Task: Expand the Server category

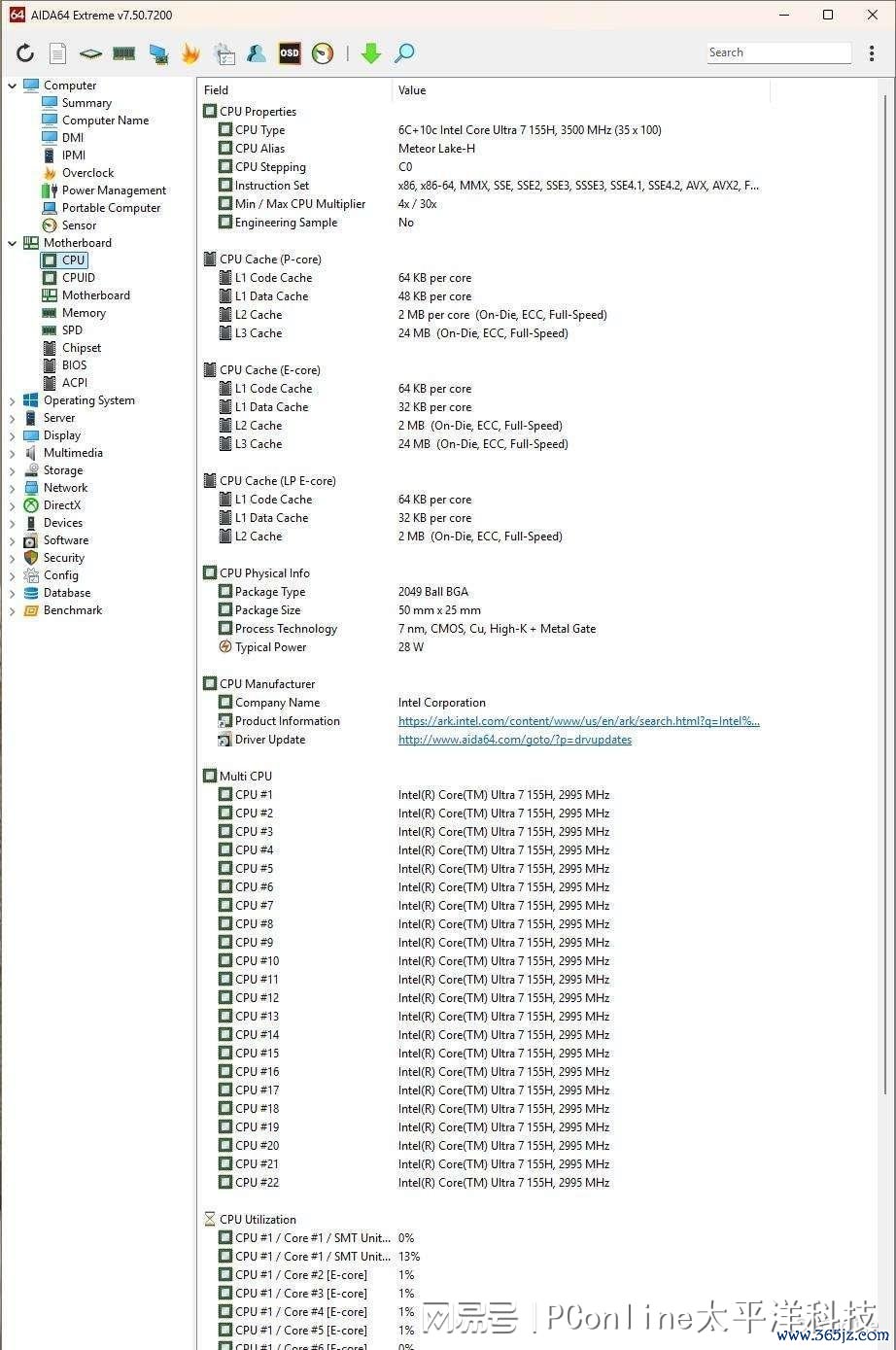Action: (x=13, y=418)
